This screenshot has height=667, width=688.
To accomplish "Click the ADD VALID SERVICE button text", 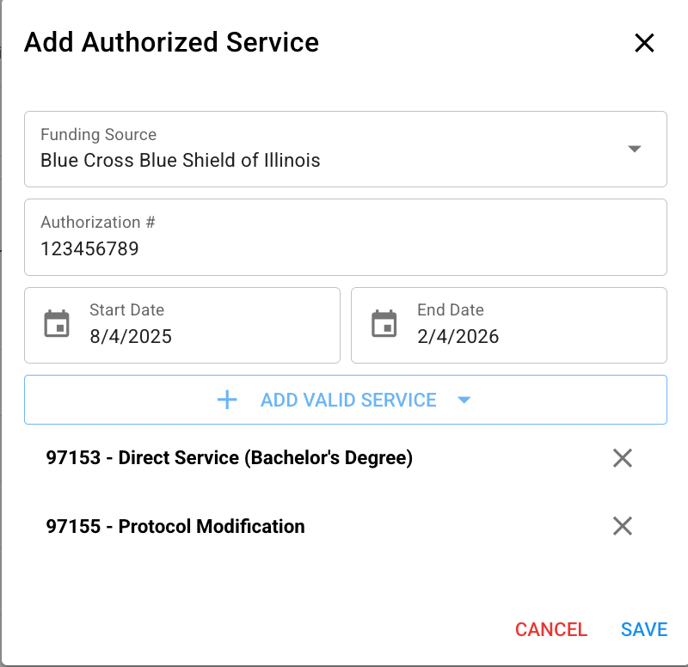I will 348,400.
